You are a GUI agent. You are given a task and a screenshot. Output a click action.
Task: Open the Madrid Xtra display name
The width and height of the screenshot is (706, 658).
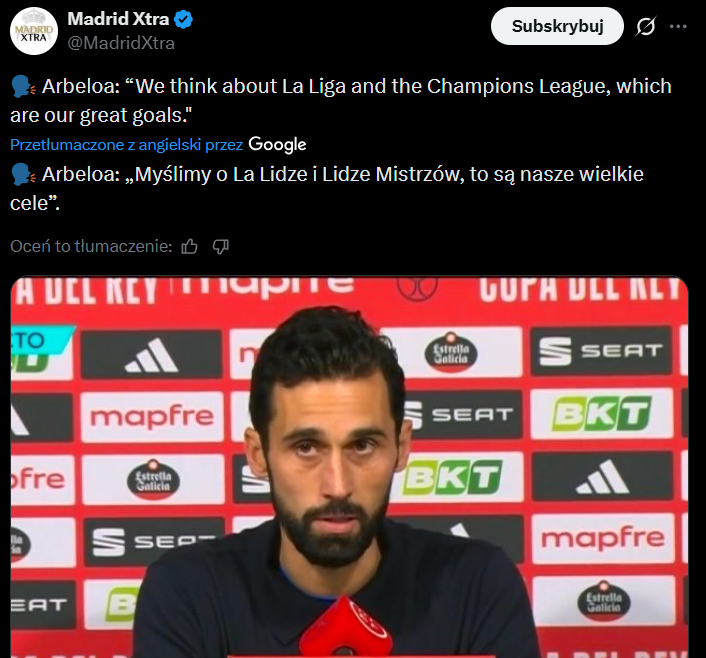click(x=118, y=19)
